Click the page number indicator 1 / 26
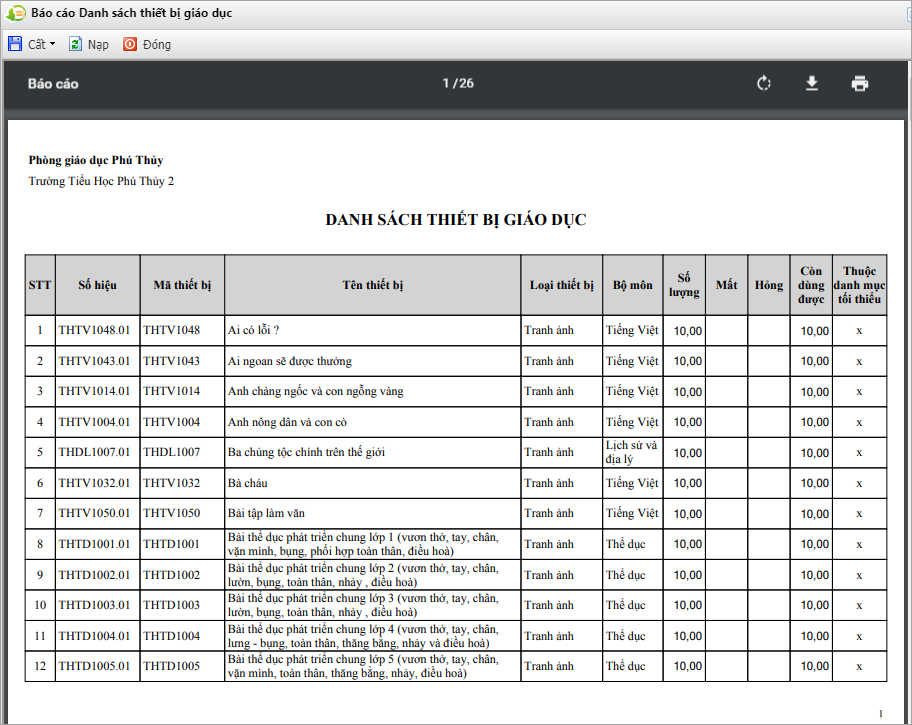 click(x=458, y=83)
